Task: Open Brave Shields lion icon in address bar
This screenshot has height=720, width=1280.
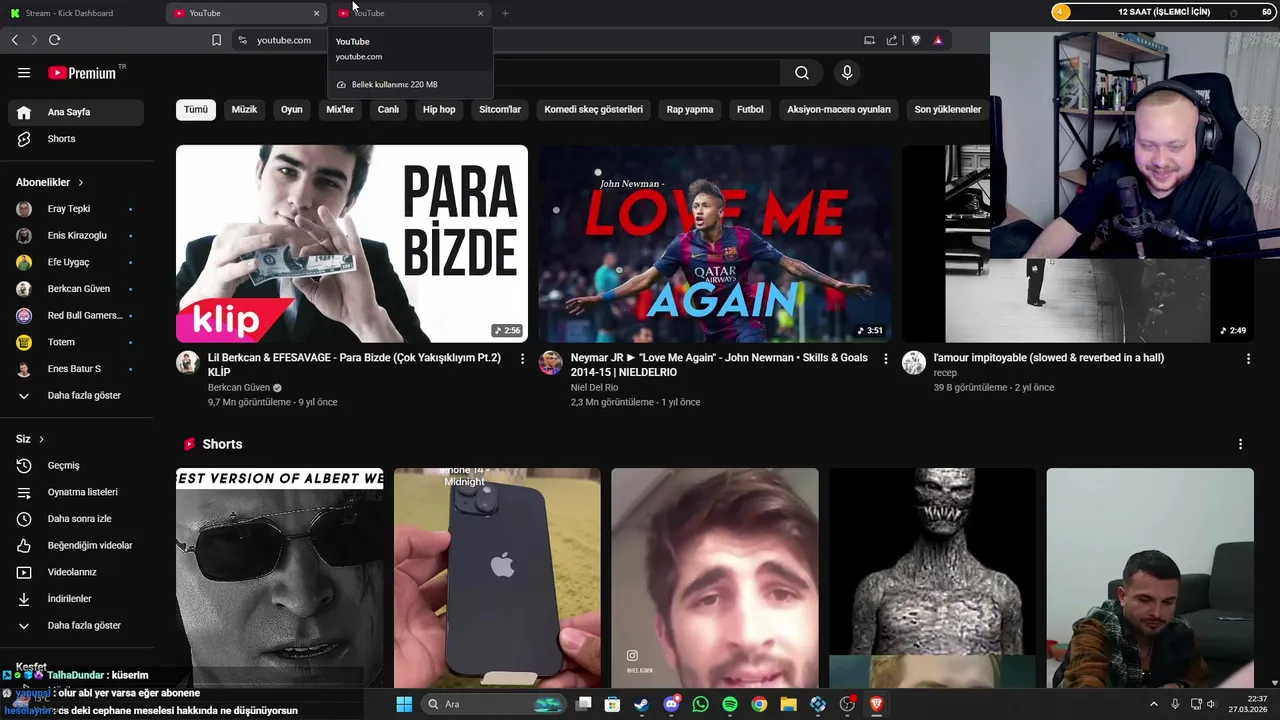Action: click(915, 40)
